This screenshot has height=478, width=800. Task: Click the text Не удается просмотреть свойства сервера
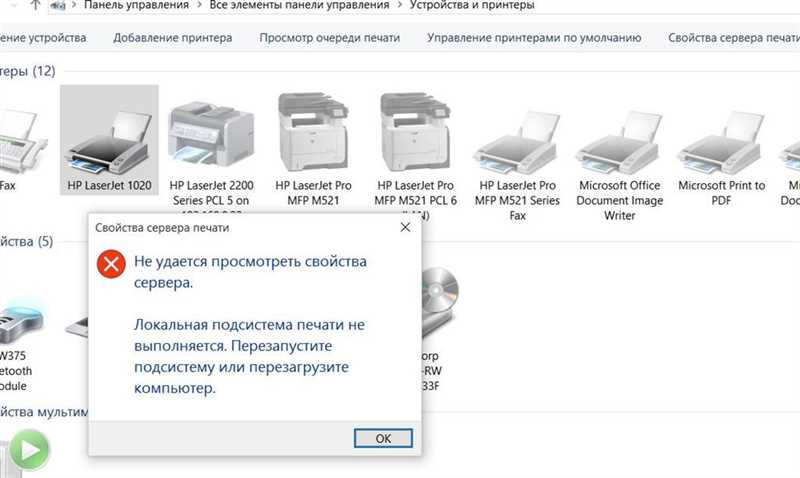click(x=250, y=272)
